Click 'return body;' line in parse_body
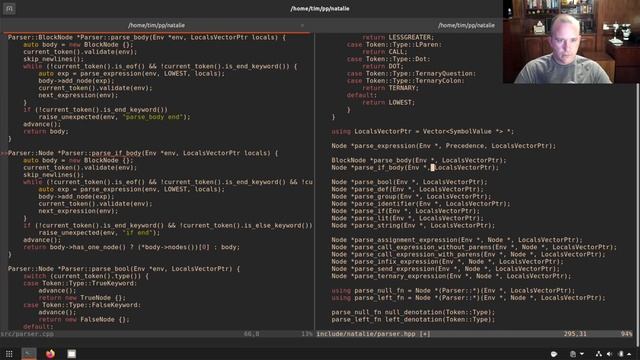 46,131
